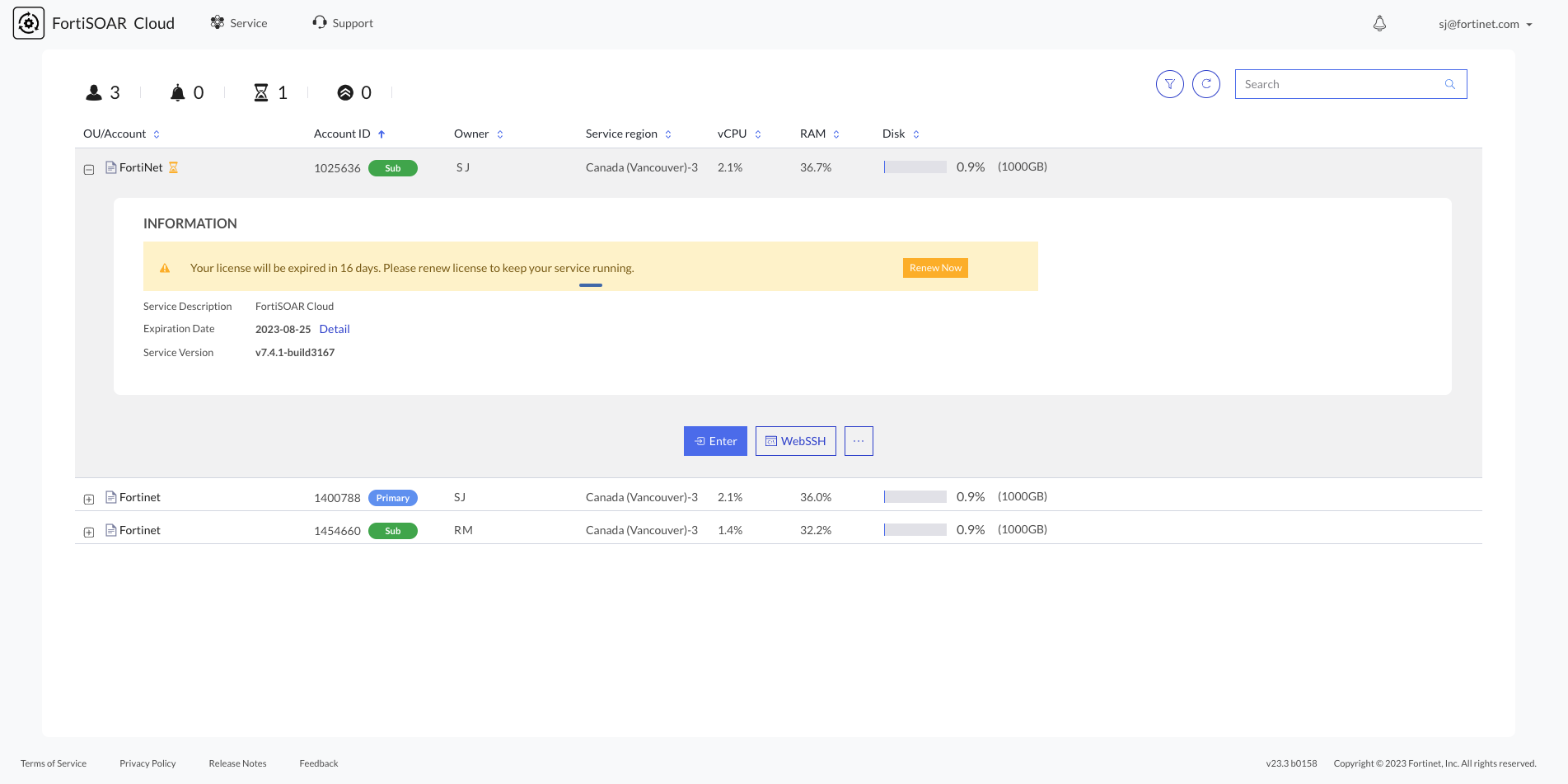Image resolution: width=1568 pixels, height=784 pixels.
Task: Click the last stat icon showing 0
Action: pos(345,92)
